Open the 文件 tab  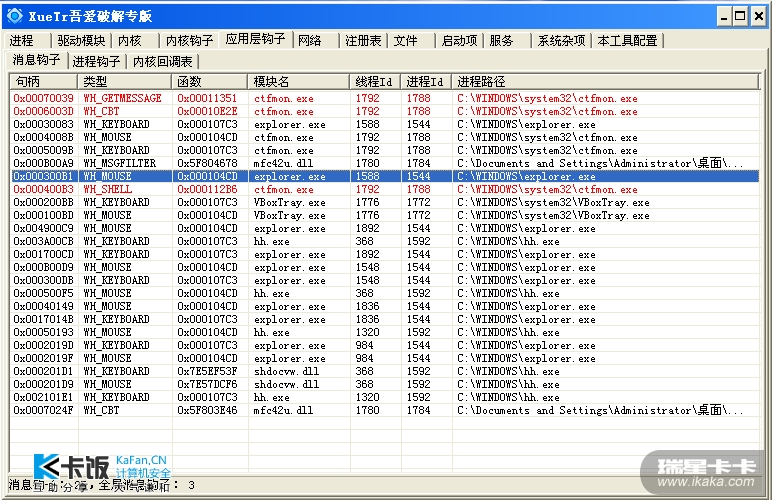click(405, 40)
